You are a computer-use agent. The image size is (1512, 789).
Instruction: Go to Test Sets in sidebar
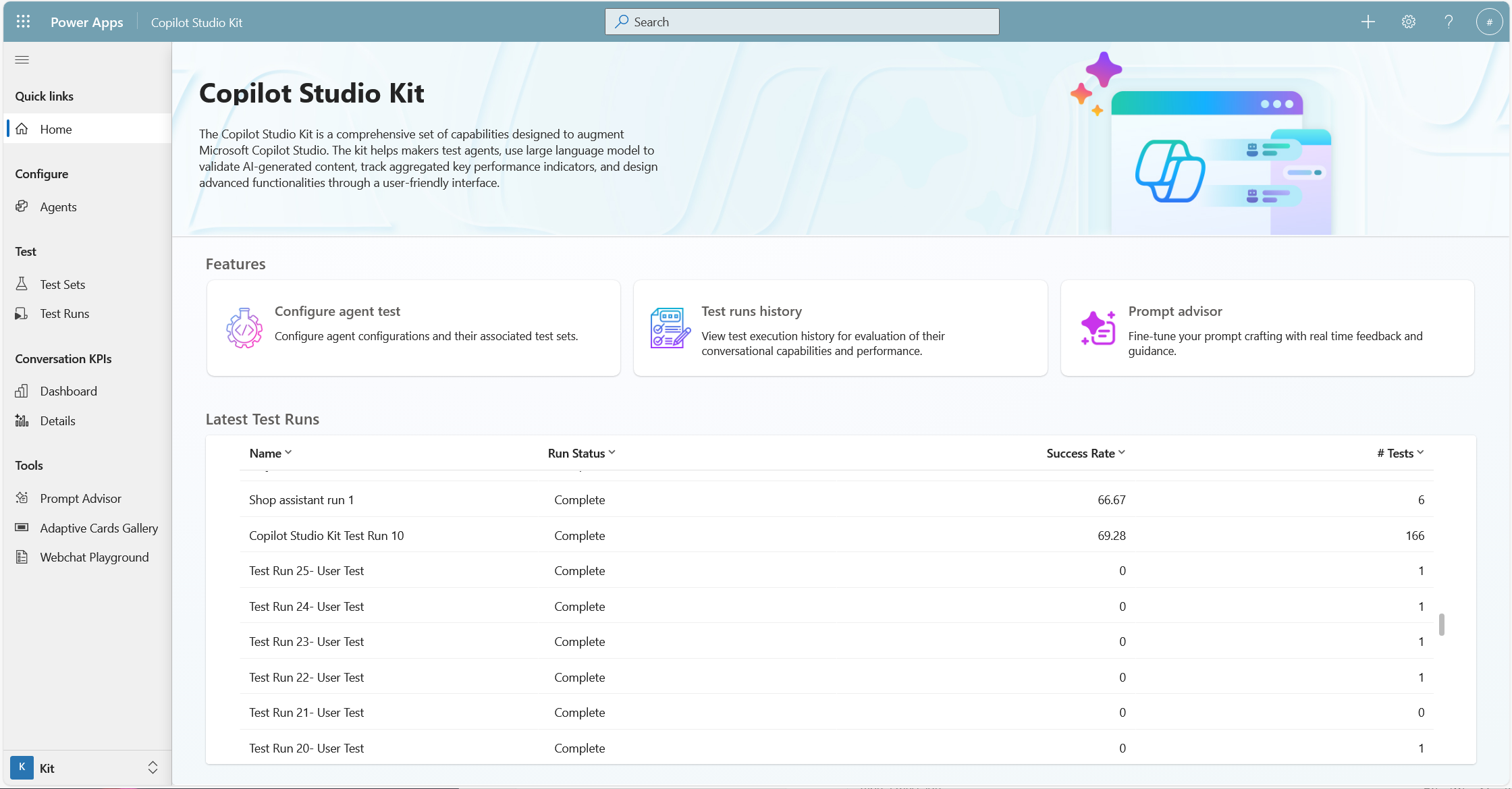pyautogui.click(x=62, y=284)
